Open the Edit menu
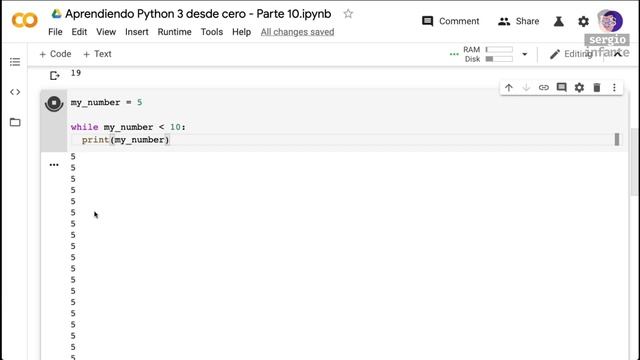640x360 pixels. click(79, 32)
